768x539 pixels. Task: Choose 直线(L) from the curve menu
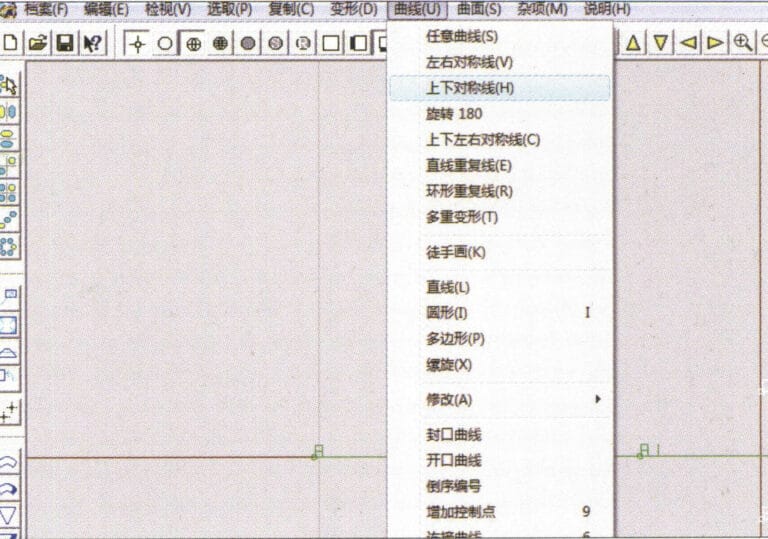point(501,287)
